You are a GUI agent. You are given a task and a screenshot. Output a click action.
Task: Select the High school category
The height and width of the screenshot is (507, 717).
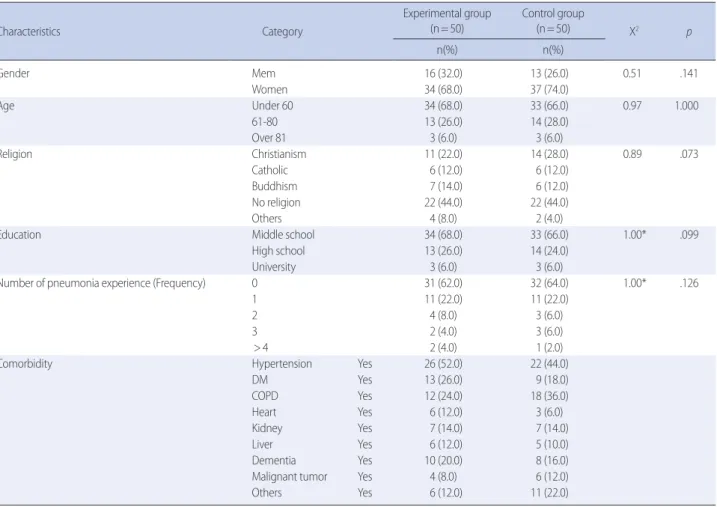tap(278, 251)
